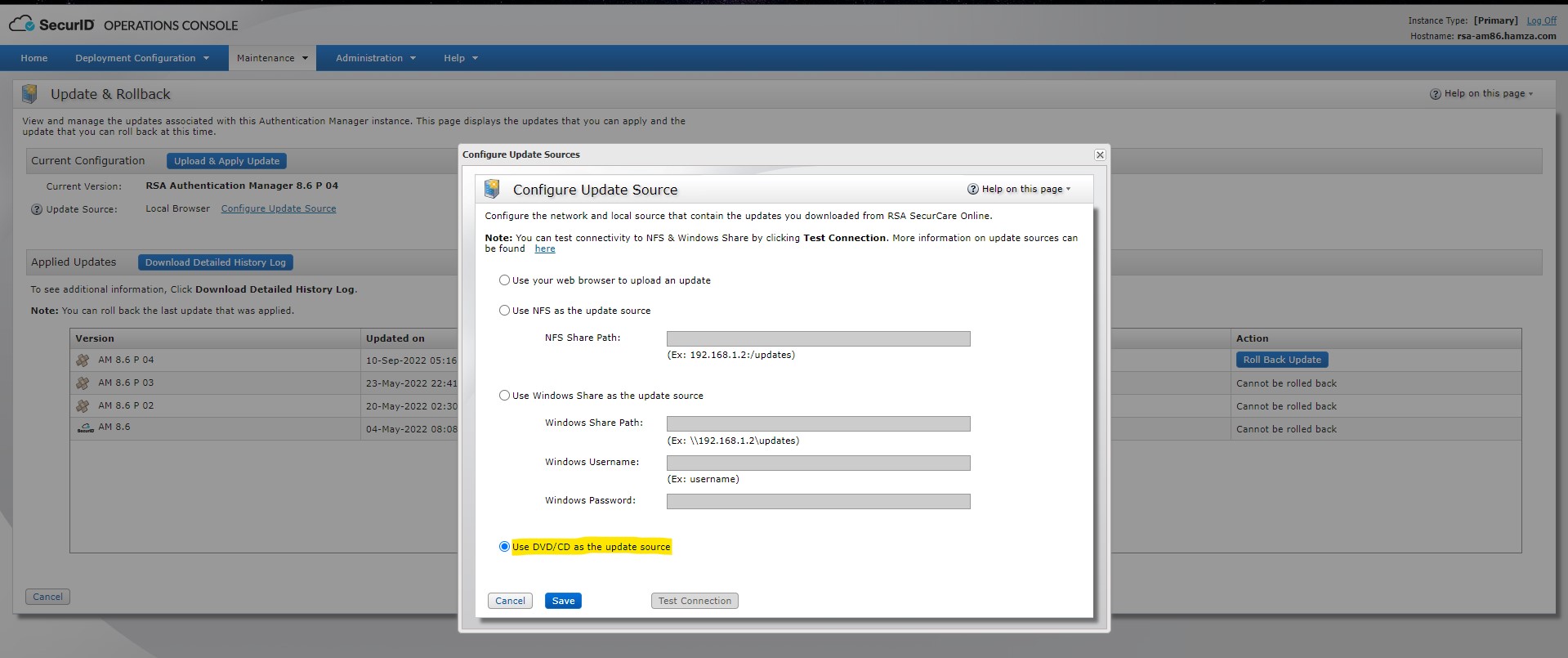Click the Windows Password input field
The height and width of the screenshot is (658, 1568).
point(818,501)
